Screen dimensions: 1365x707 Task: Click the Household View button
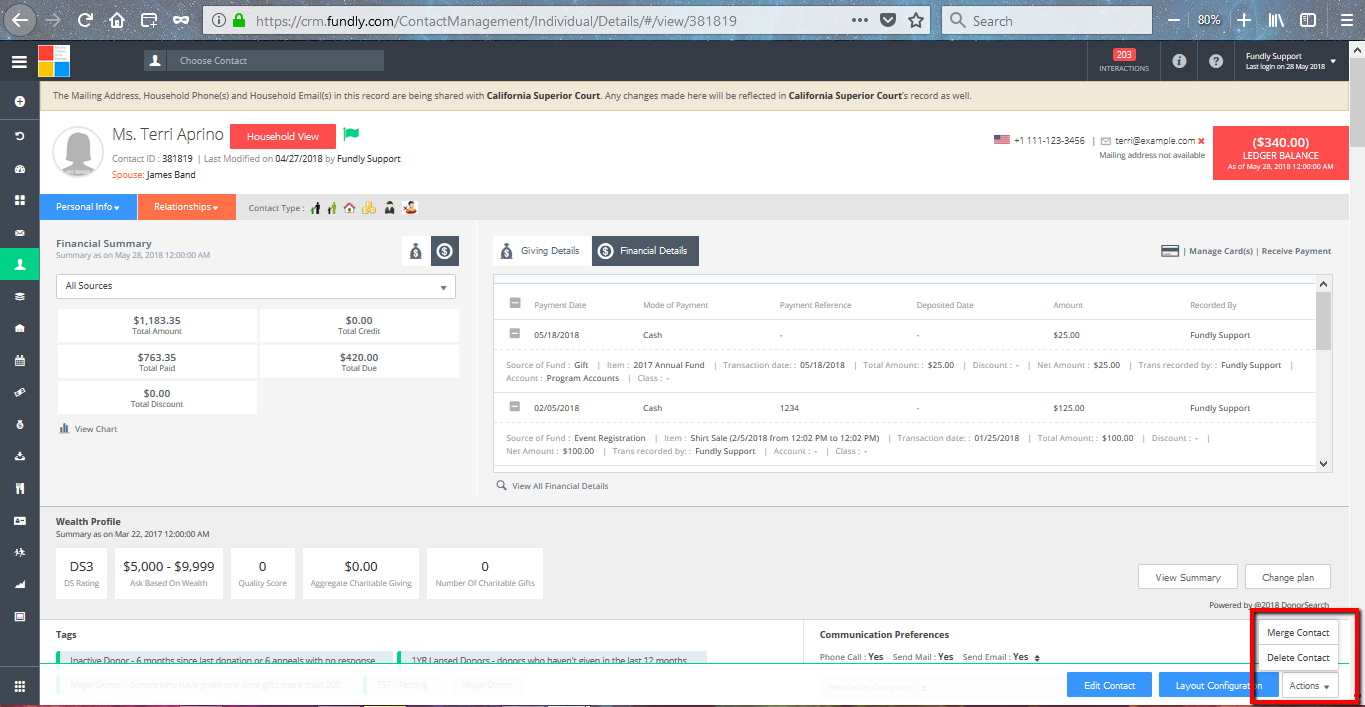283,136
